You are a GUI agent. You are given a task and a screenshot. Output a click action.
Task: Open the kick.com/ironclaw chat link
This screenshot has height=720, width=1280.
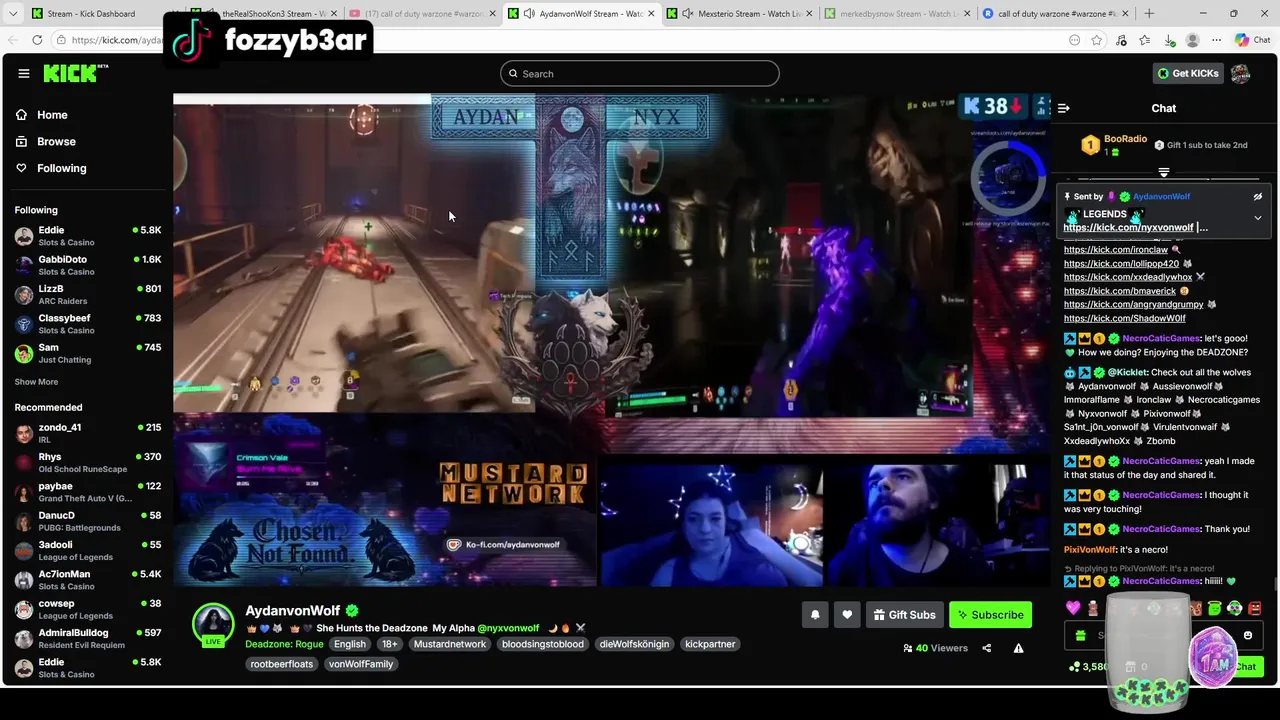coord(1115,250)
